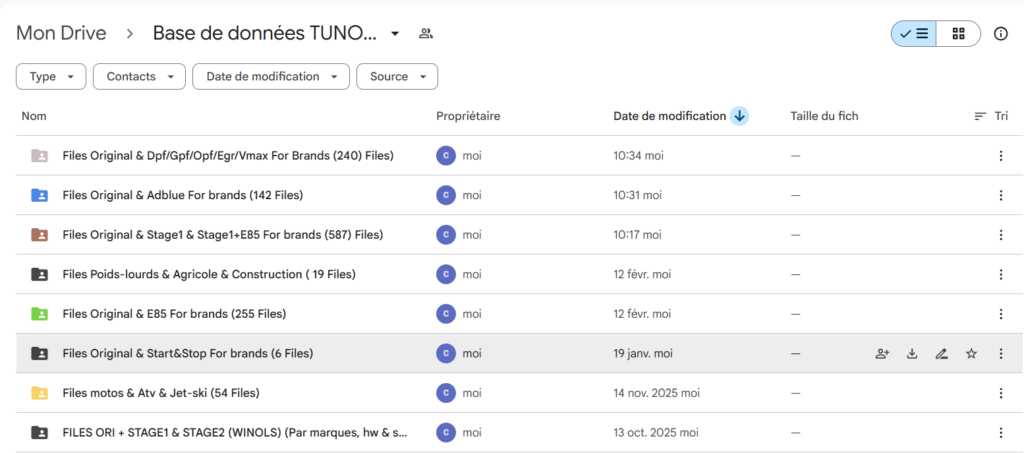Switch to list view layout
1024x453 pixels.
pos(914,34)
